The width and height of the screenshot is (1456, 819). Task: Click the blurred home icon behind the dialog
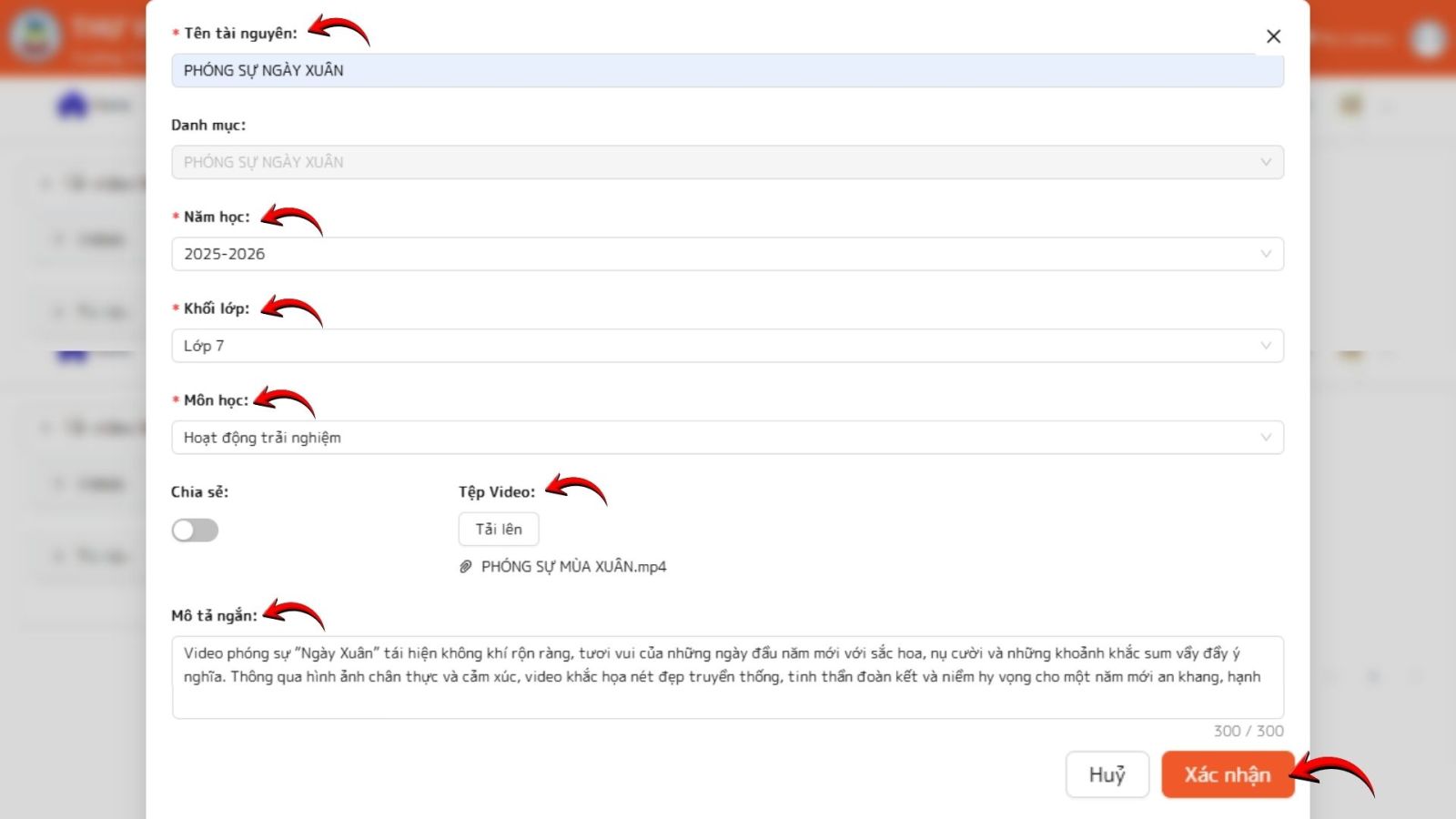pyautogui.click(x=73, y=106)
